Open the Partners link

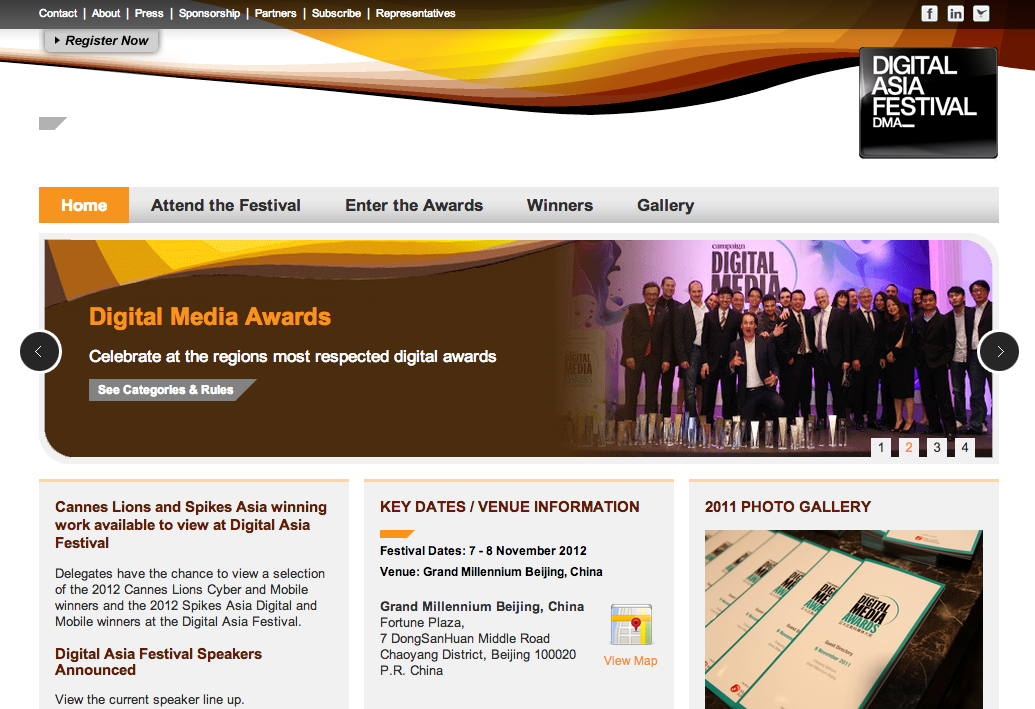pyautogui.click(x=275, y=13)
